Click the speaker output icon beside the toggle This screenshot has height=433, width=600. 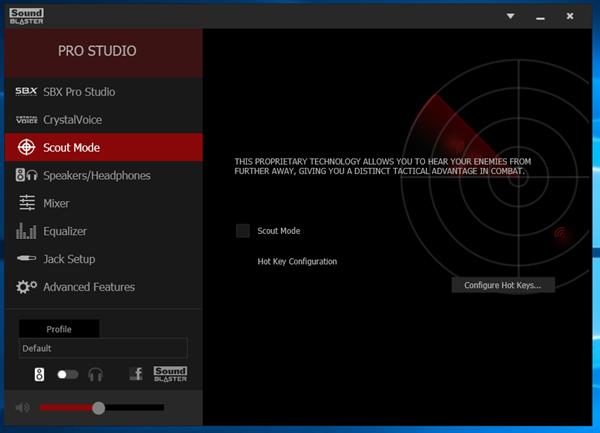click(39, 374)
